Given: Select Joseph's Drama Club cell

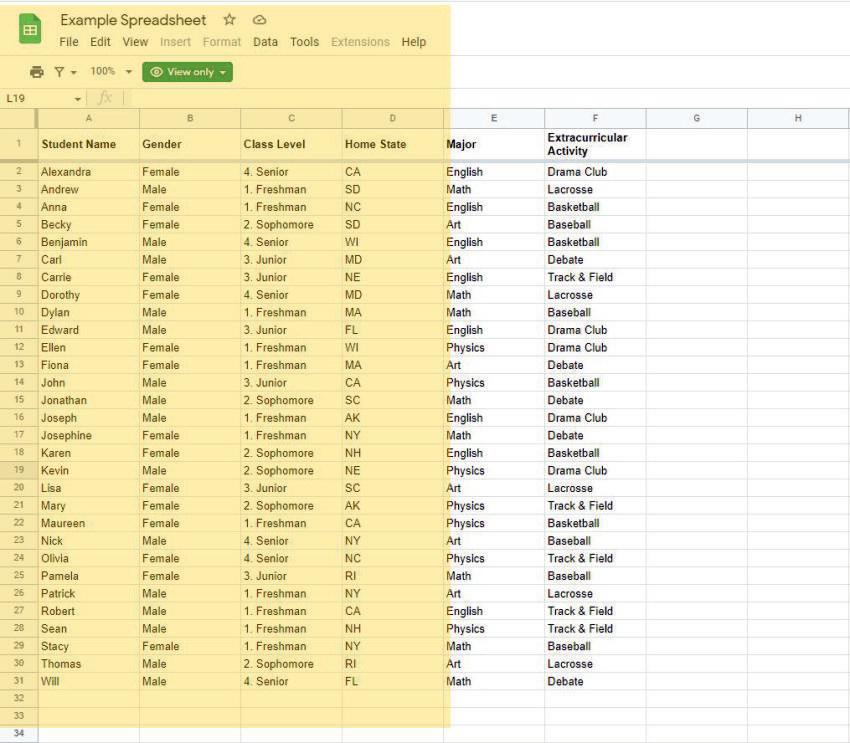Looking at the screenshot, I should [x=595, y=418].
